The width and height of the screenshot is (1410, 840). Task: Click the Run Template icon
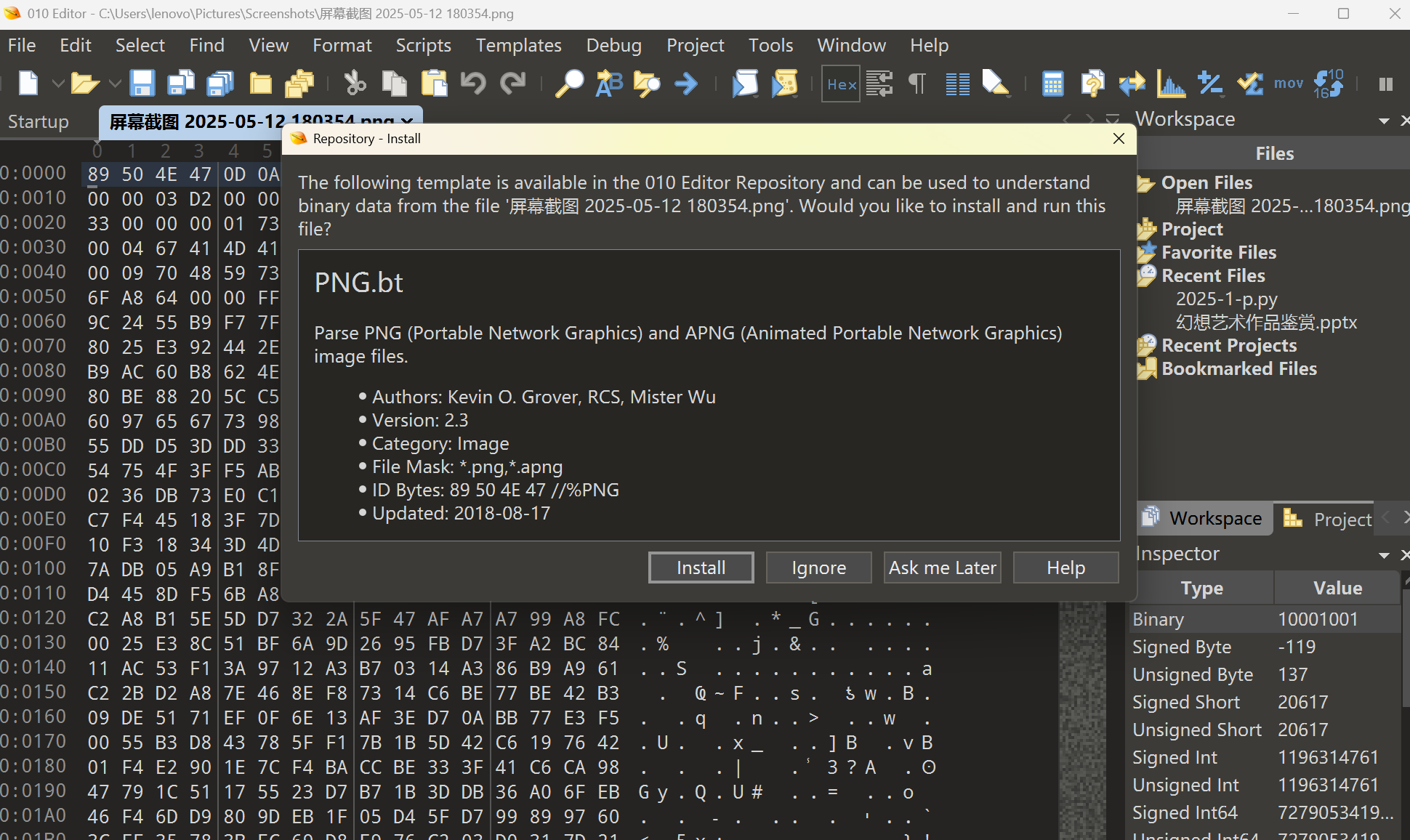point(784,84)
